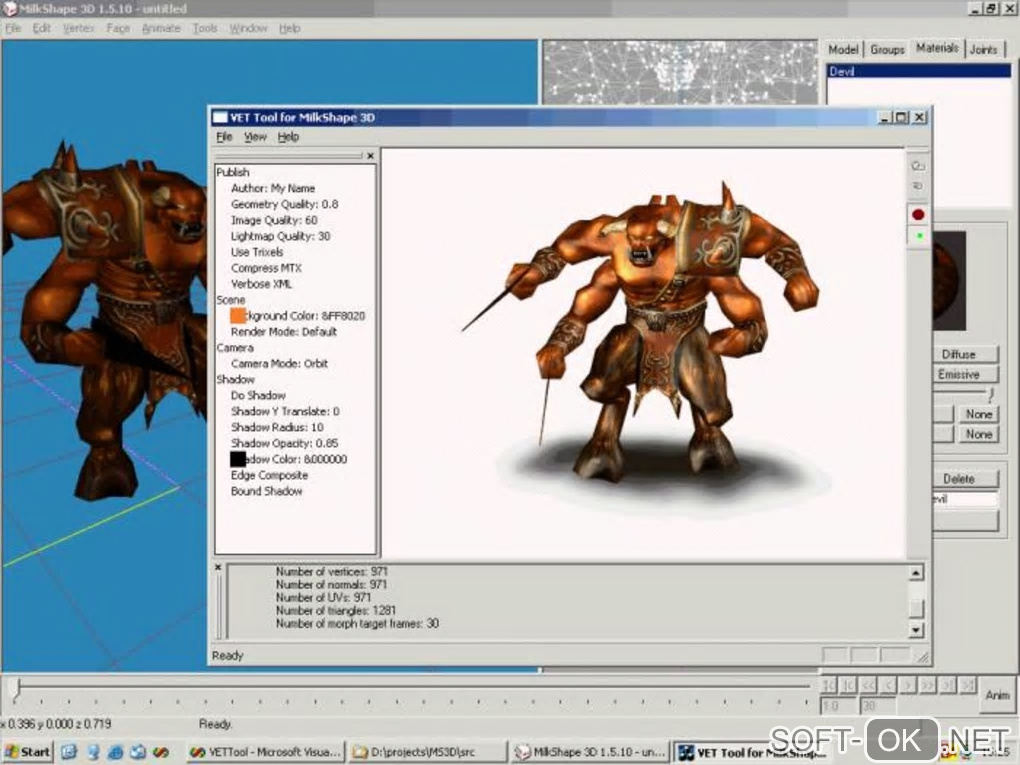Click the topmost icon in VET Tool's right toolbar

coord(918,166)
